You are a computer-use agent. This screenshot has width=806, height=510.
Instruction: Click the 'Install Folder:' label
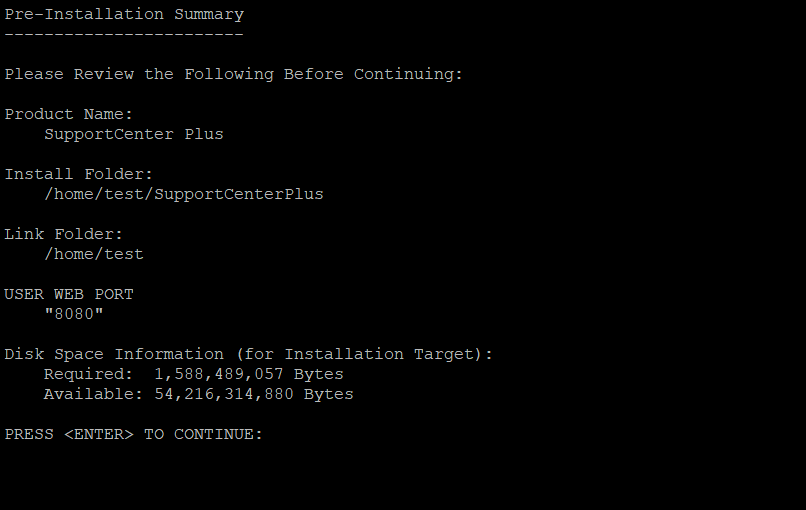79,174
